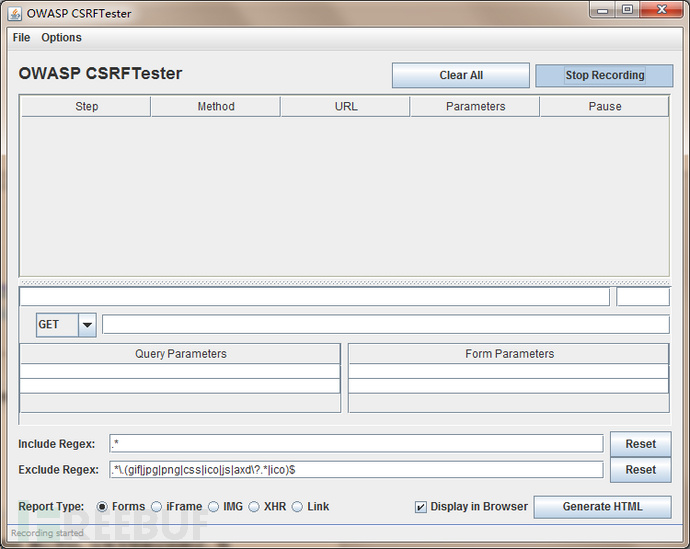
Task: Click the Generate HTML button
Action: (602, 507)
